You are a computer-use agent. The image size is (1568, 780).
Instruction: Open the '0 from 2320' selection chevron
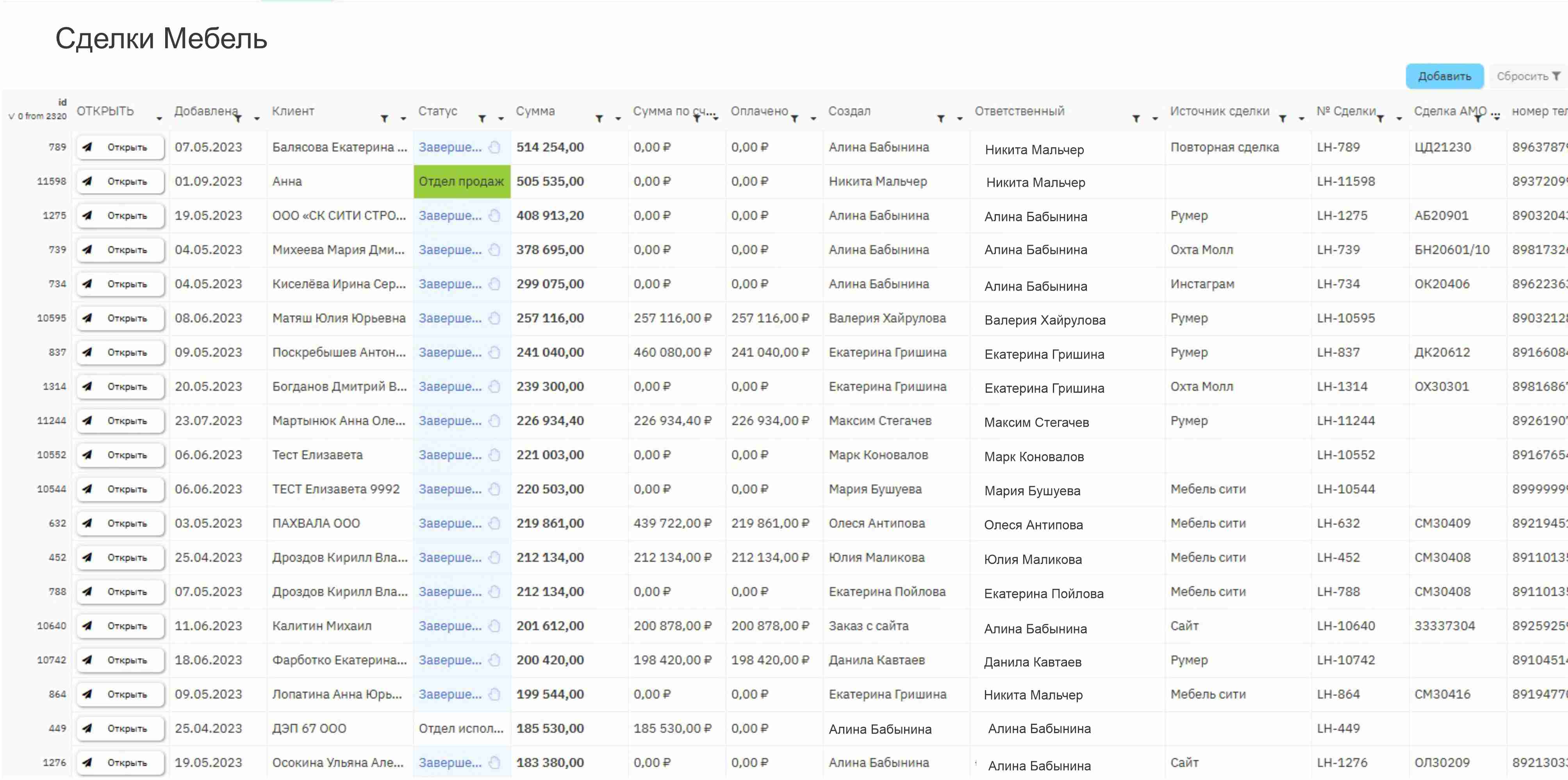(x=11, y=116)
